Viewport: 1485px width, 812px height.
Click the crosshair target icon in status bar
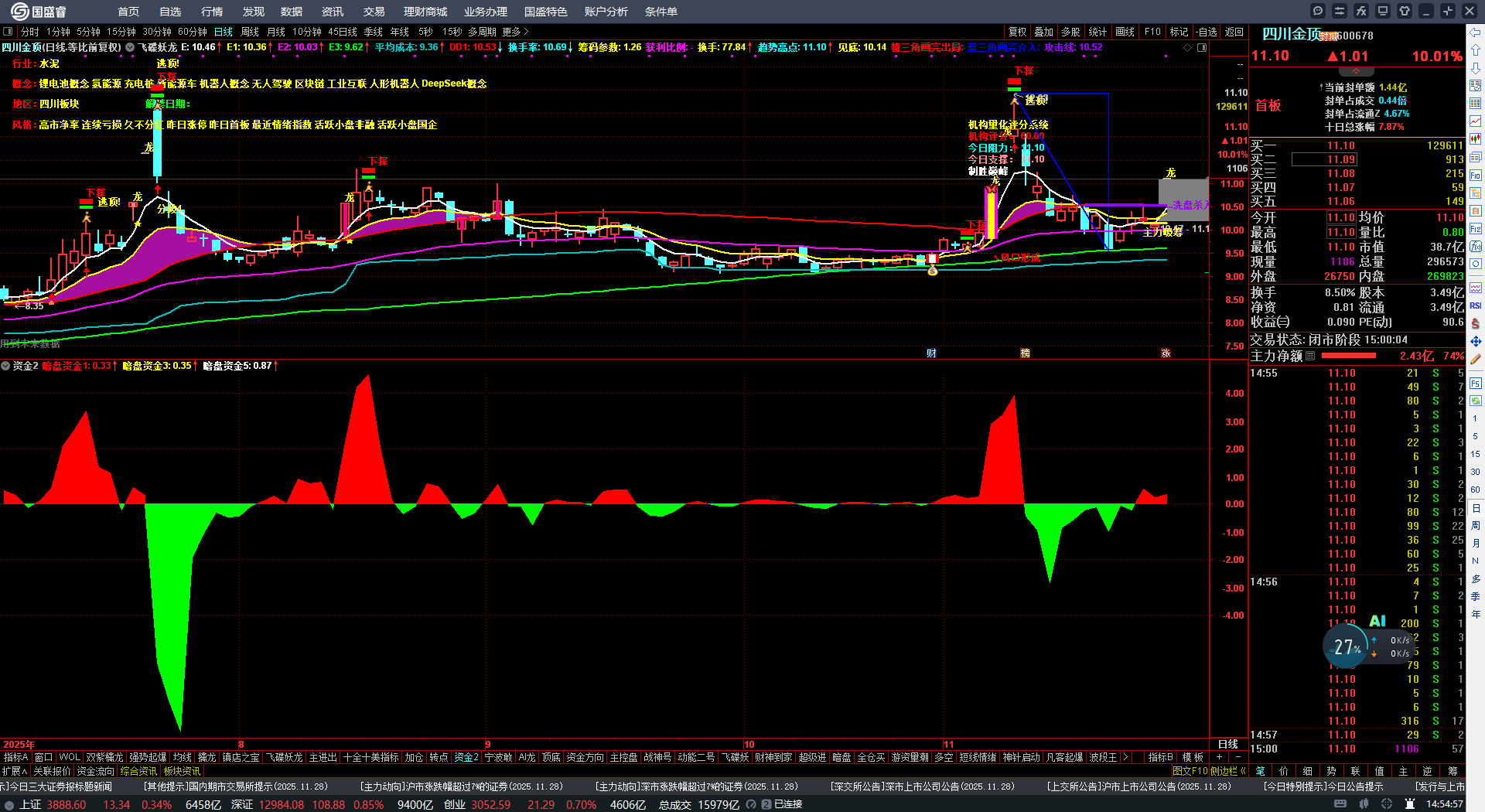pos(1387,804)
